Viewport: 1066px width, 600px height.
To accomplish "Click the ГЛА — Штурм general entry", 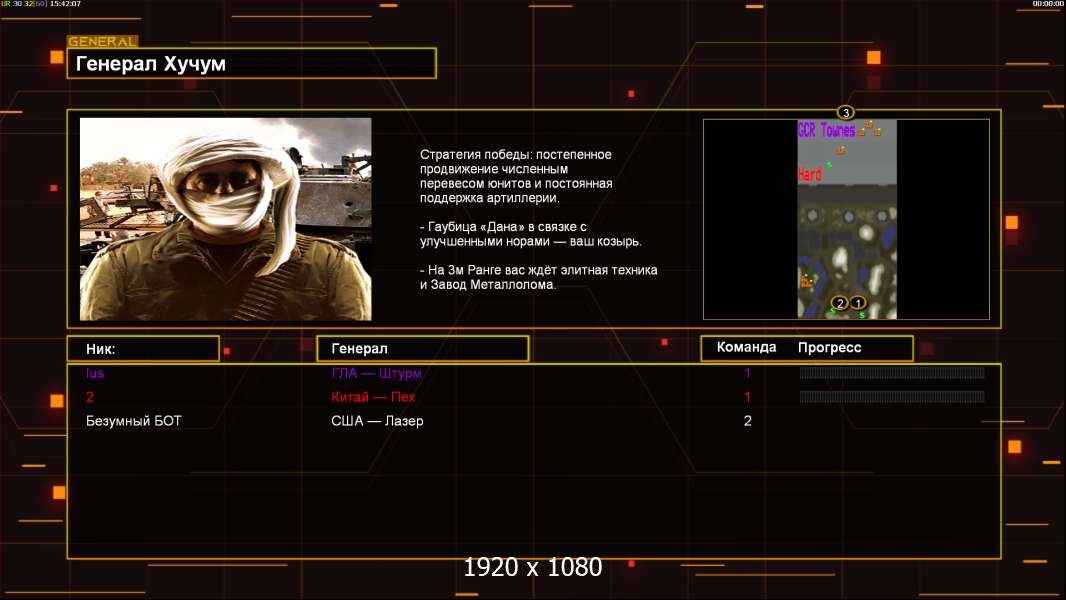I will (376, 373).
